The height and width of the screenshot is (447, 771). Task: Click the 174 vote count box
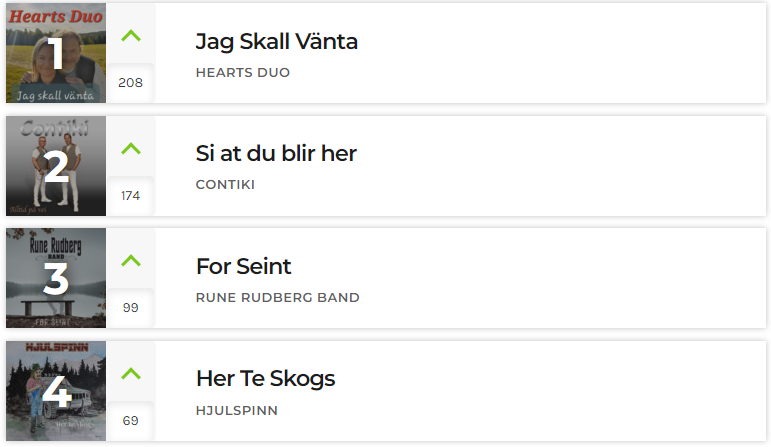pyautogui.click(x=130, y=196)
